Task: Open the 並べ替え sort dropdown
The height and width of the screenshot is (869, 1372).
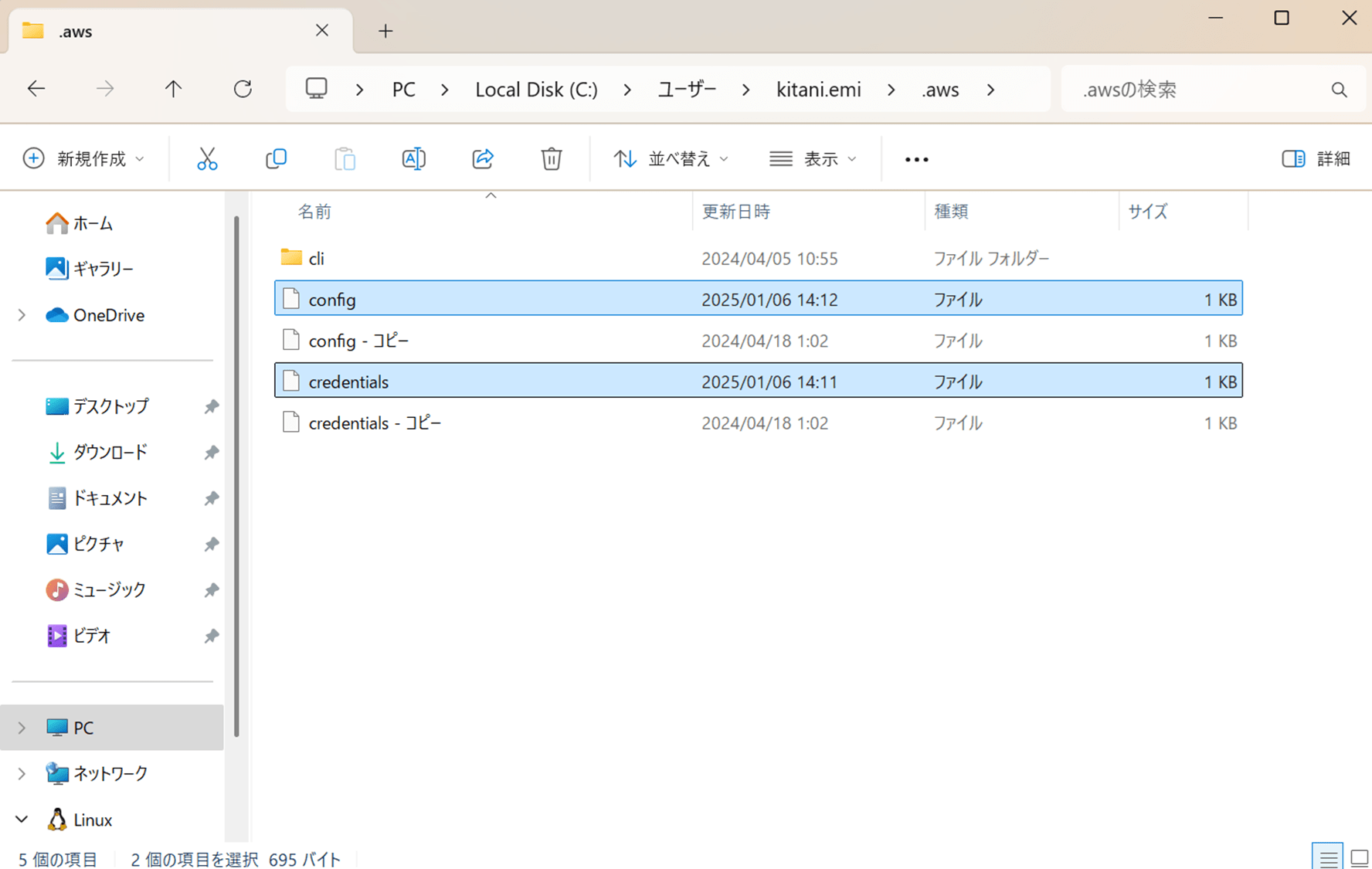Action: pos(671,158)
